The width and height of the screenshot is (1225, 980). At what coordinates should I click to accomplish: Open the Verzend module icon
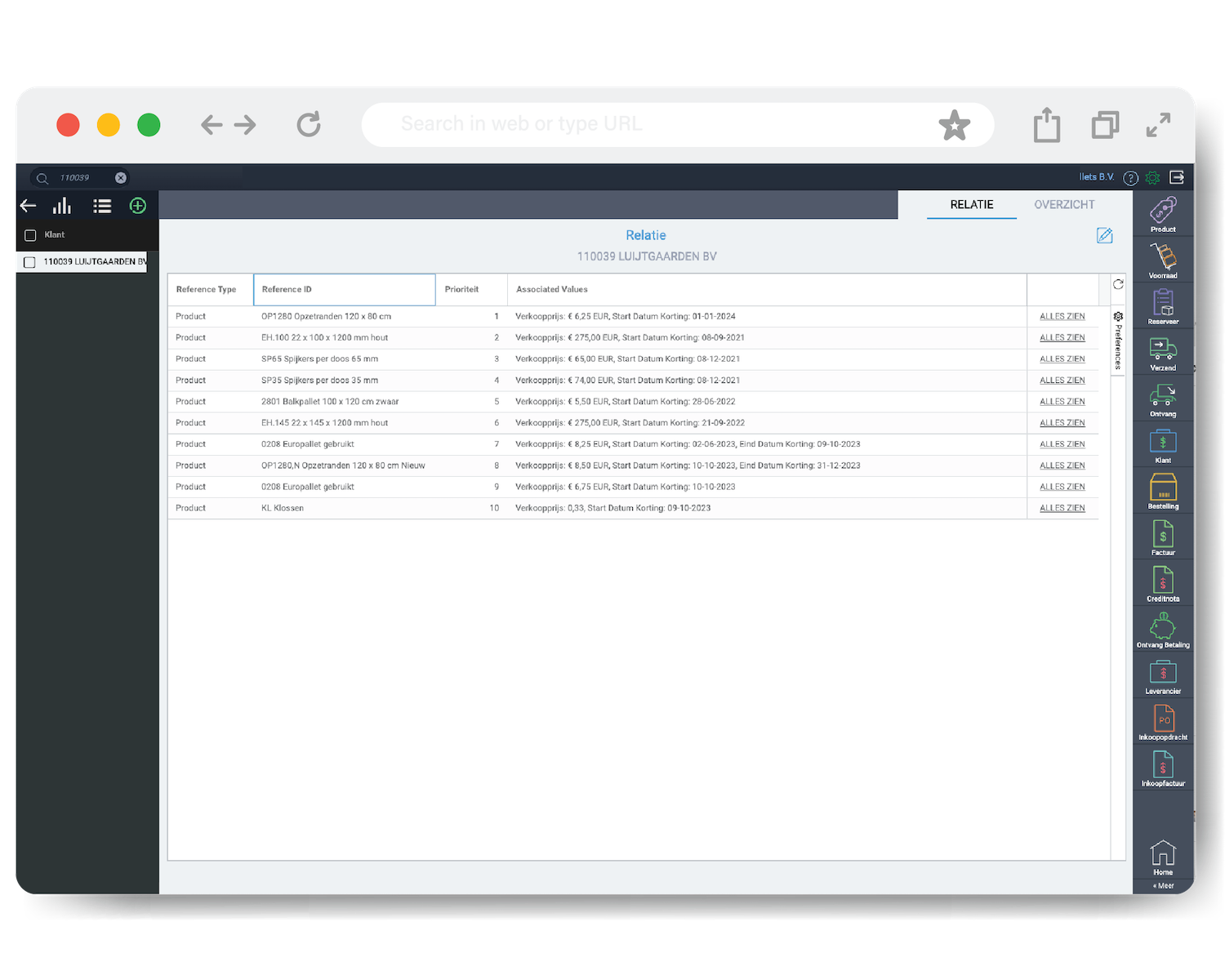pyautogui.click(x=1163, y=354)
